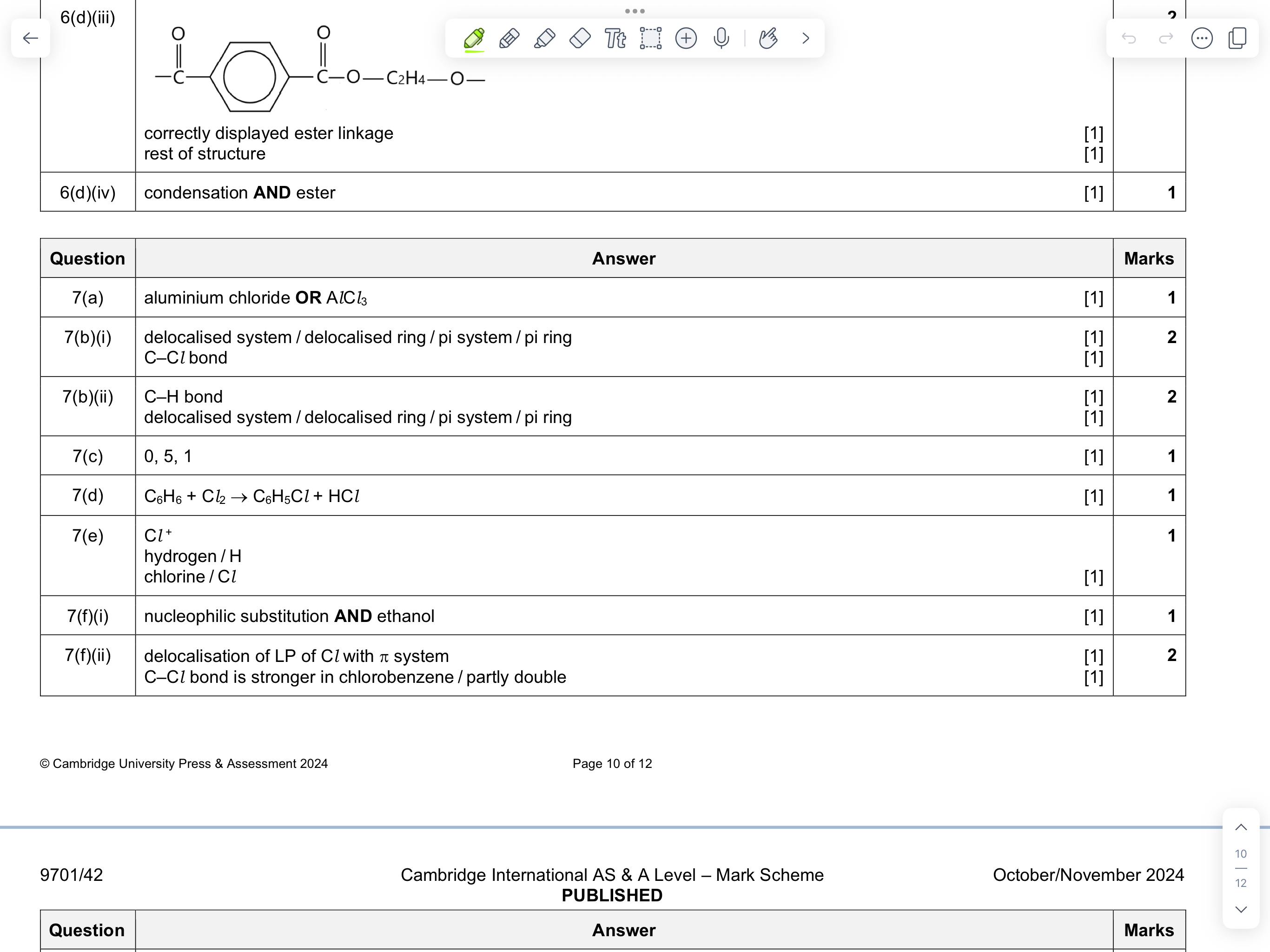Select the pencil tool
The height and width of the screenshot is (952, 1270).
pyautogui.click(x=509, y=39)
